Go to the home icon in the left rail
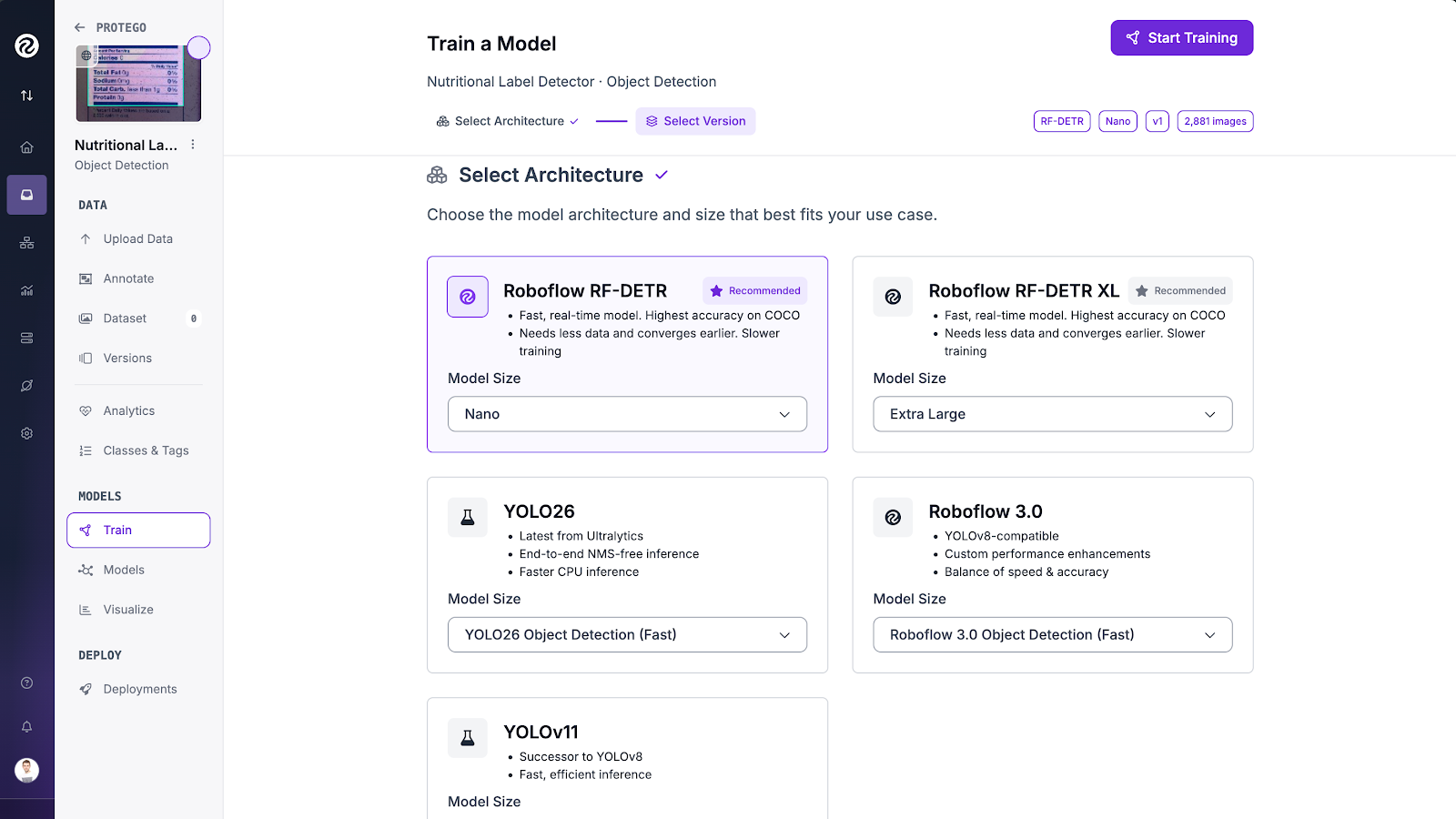Image resolution: width=1456 pixels, height=819 pixels. point(26,147)
